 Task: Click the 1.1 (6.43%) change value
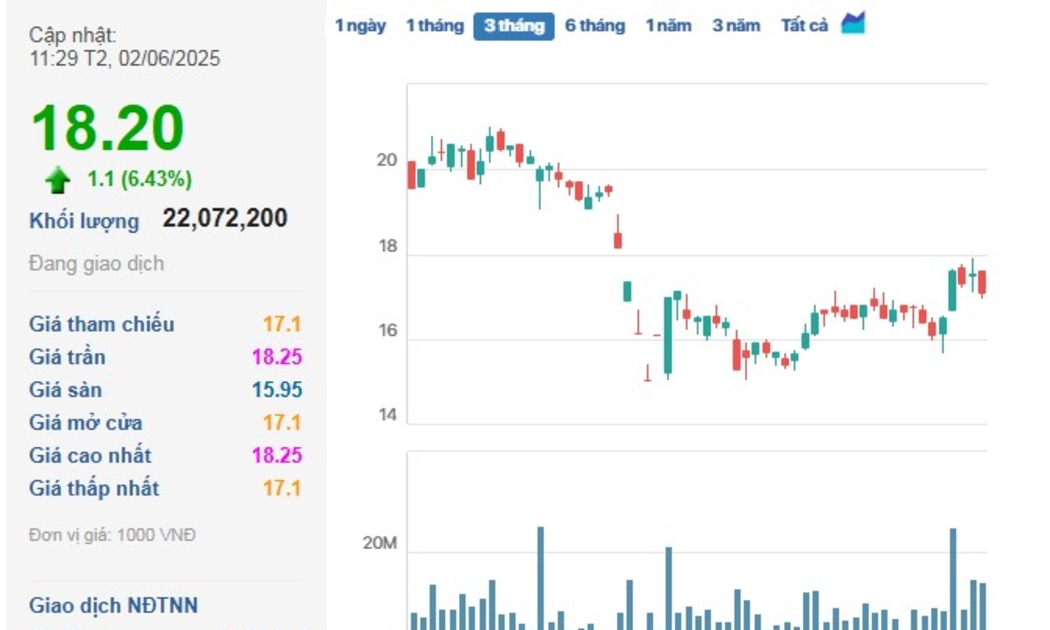click(x=140, y=180)
